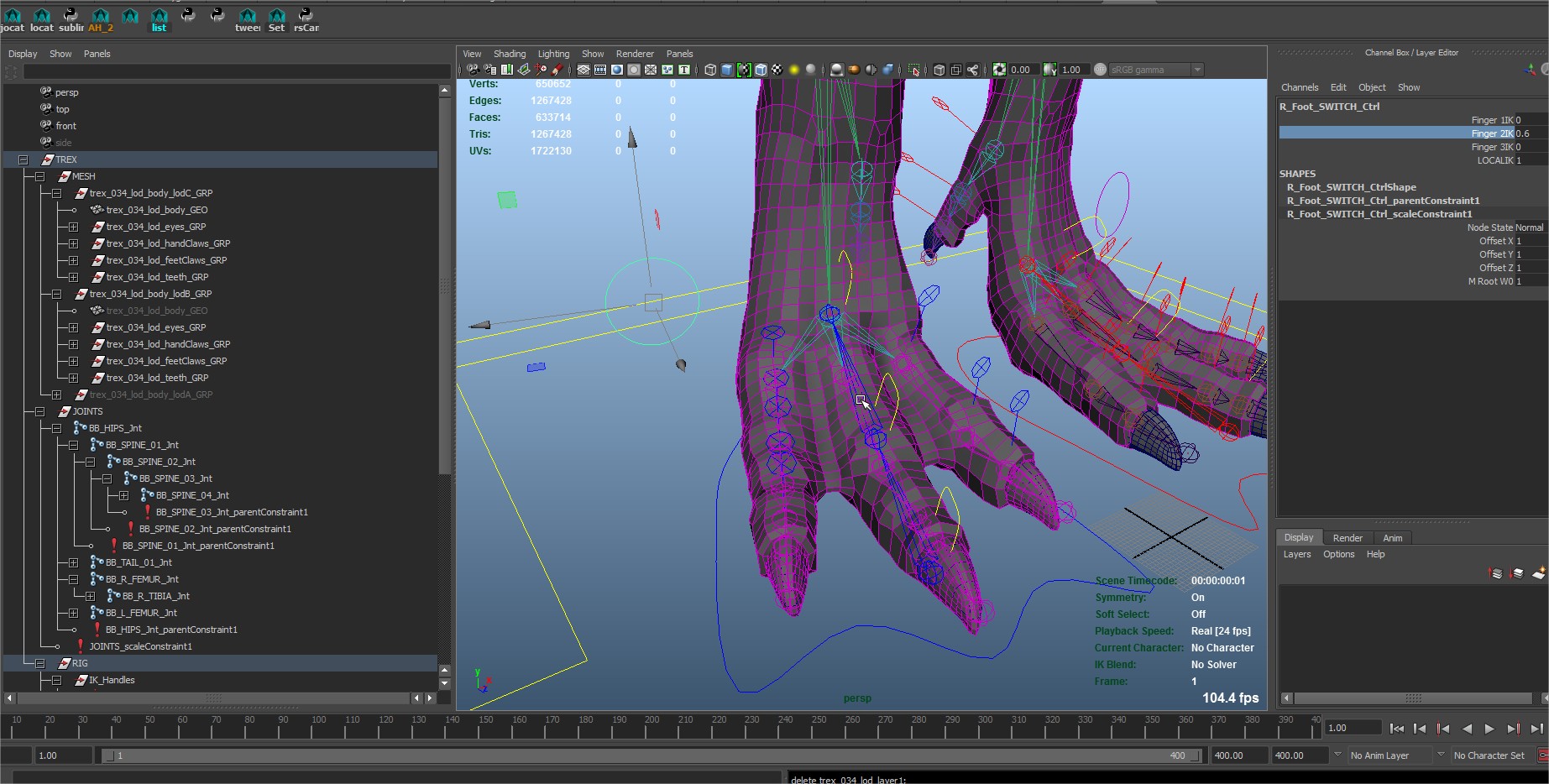Run the 'tween' shelf tool
The height and width of the screenshot is (784, 1549).
click(x=248, y=18)
